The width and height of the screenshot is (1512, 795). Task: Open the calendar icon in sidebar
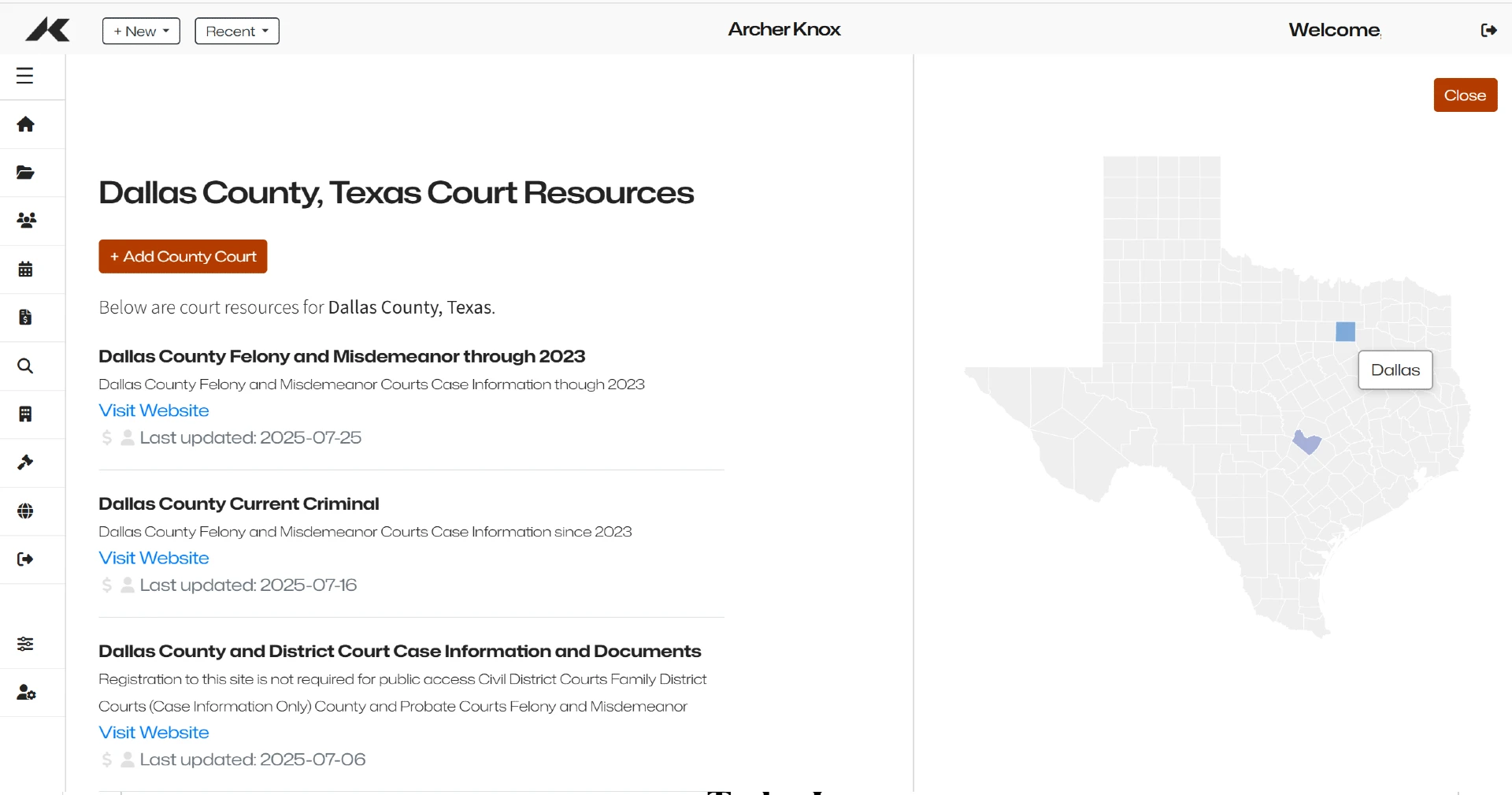[25, 269]
